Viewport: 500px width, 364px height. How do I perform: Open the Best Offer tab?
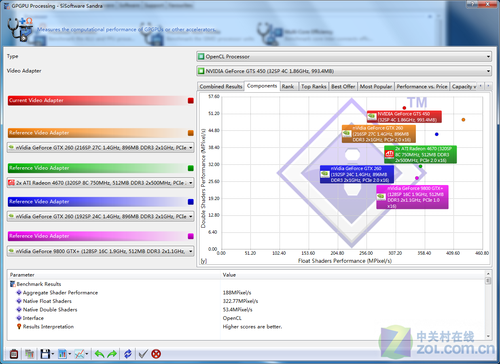343,86
